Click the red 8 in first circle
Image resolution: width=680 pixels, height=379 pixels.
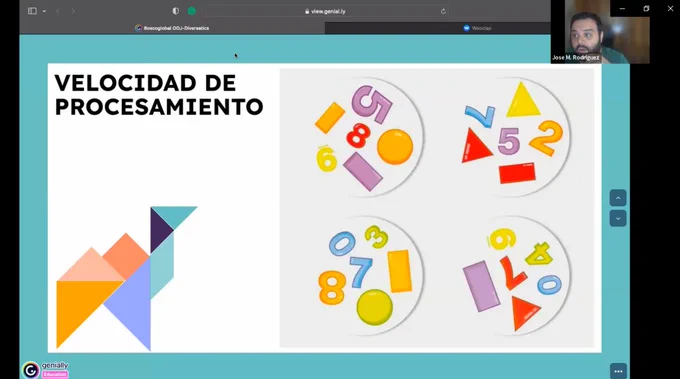coord(359,135)
